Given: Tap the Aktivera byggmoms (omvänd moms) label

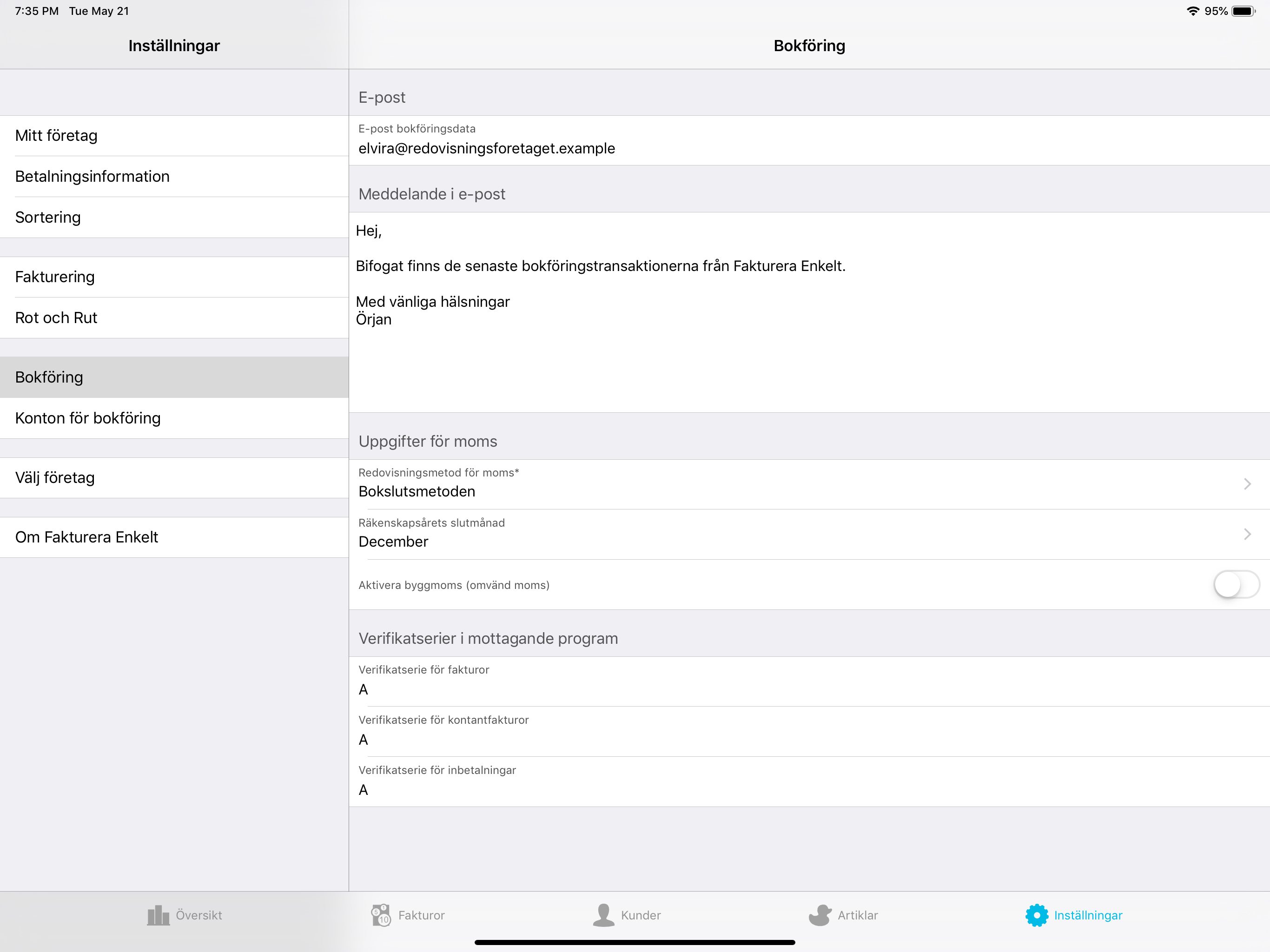Looking at the screenshot, I should click(x=454, y=585).
